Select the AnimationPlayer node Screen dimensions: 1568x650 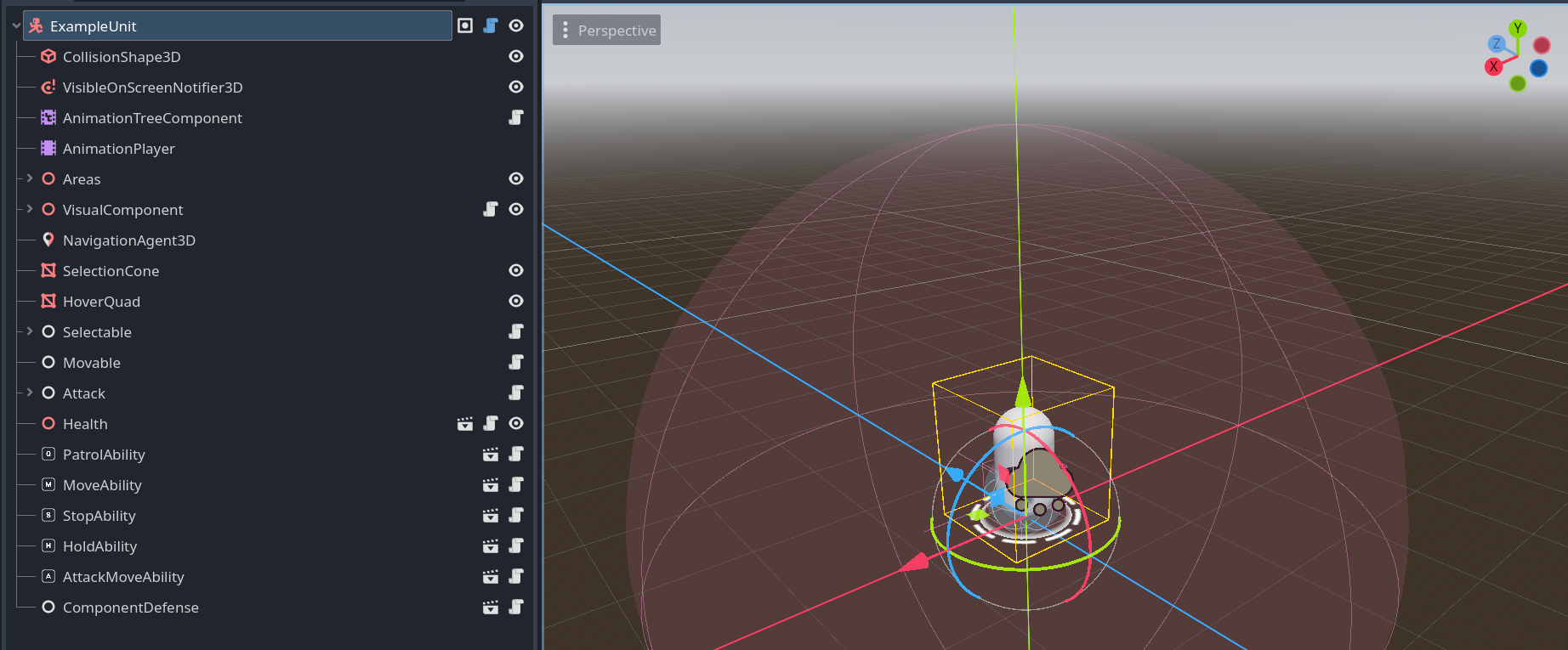pyautogui.click(x=119, y=149)
